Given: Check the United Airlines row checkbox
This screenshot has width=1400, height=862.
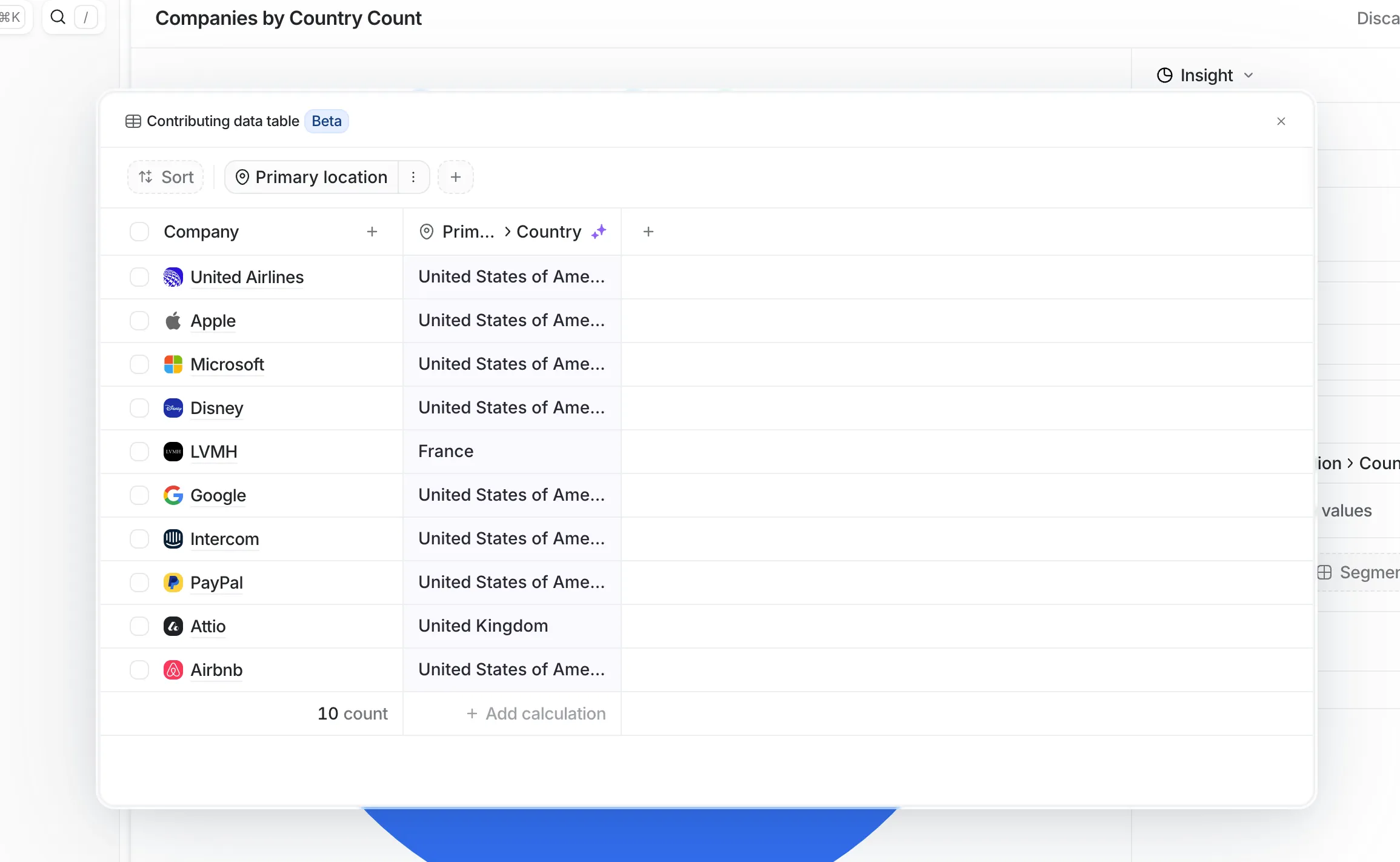Looking at the screenshot, I should pos(139,277).
